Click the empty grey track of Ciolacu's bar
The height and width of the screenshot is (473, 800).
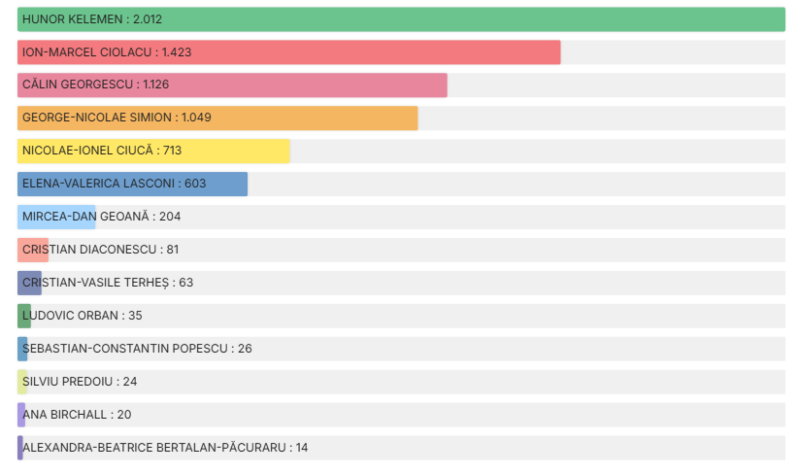coord(672,53)
